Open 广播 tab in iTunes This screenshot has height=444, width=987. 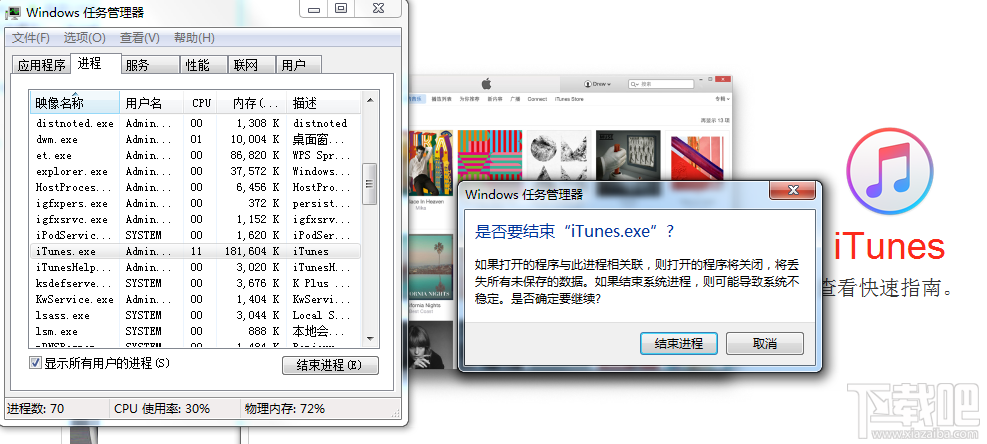tap(515, 99)
